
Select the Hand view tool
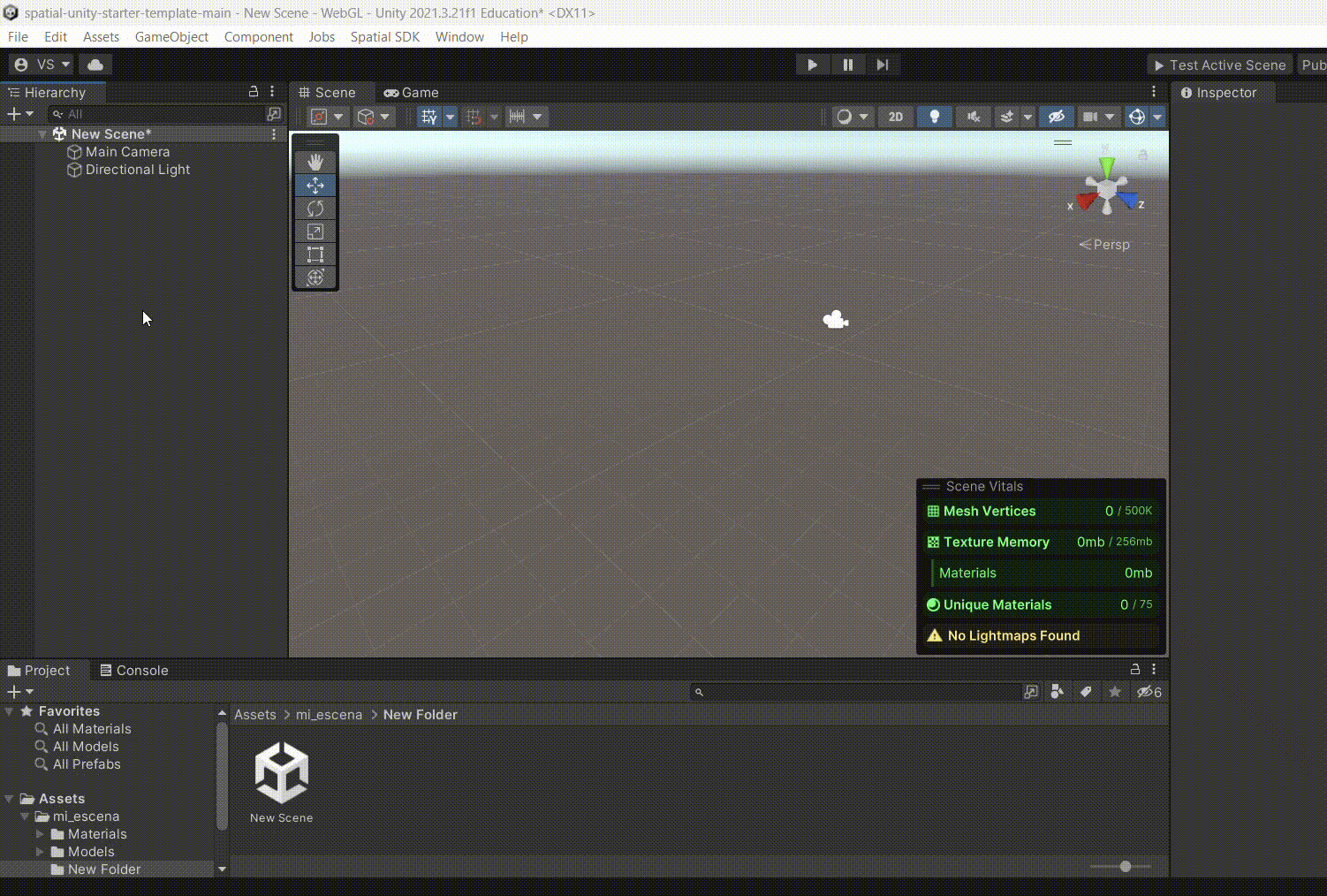pos(315,163)
